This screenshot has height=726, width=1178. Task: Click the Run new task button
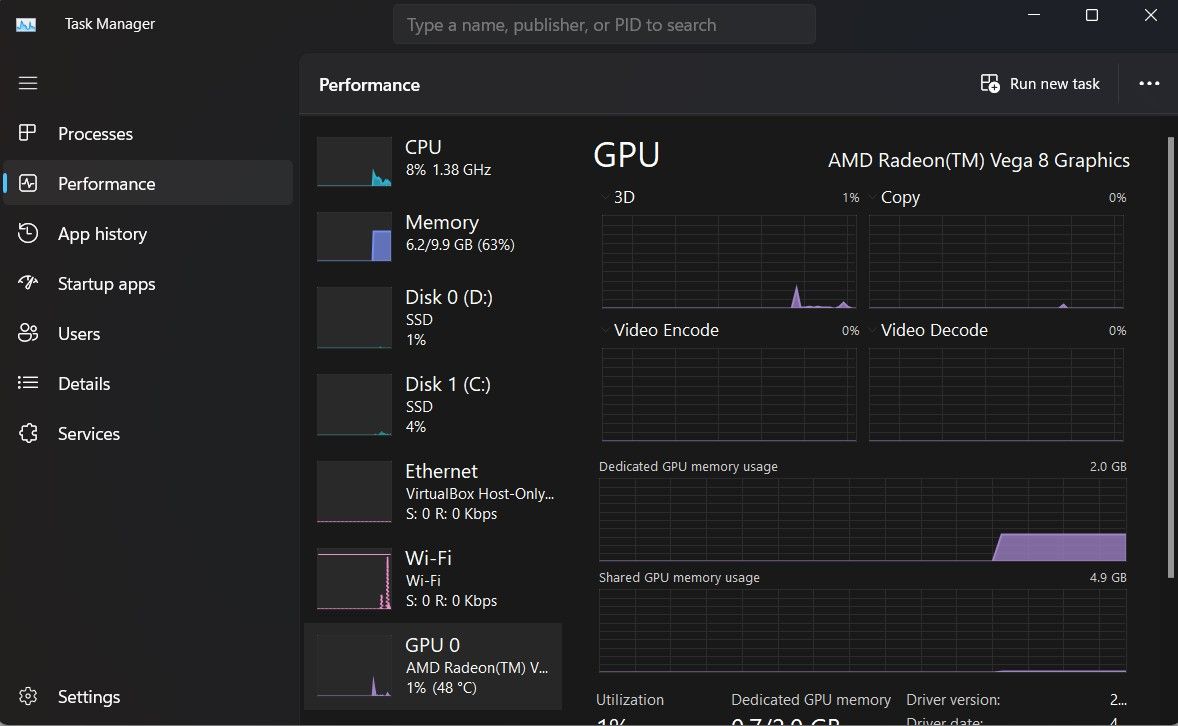coord(1039,83)
